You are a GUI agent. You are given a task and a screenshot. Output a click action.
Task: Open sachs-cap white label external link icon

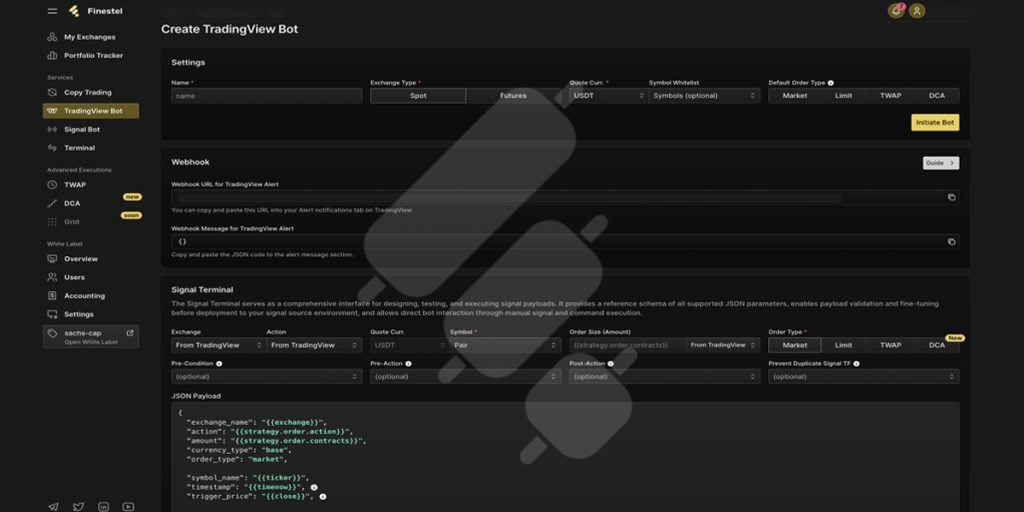129,333
